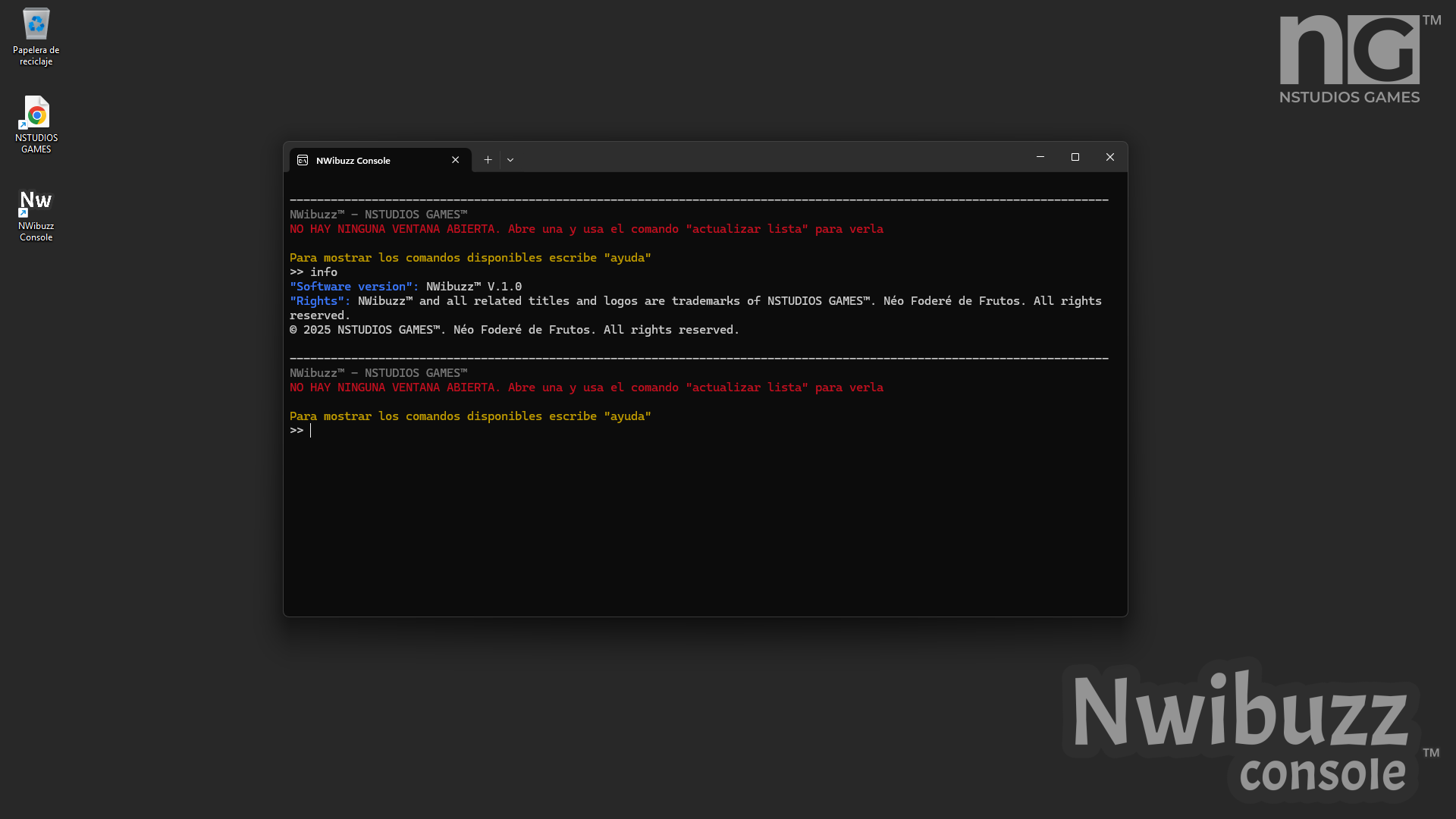
Task: Click the second "NWibuzz™ – NSTUDIOS GAMES™" header
Action: click(378, 373)
